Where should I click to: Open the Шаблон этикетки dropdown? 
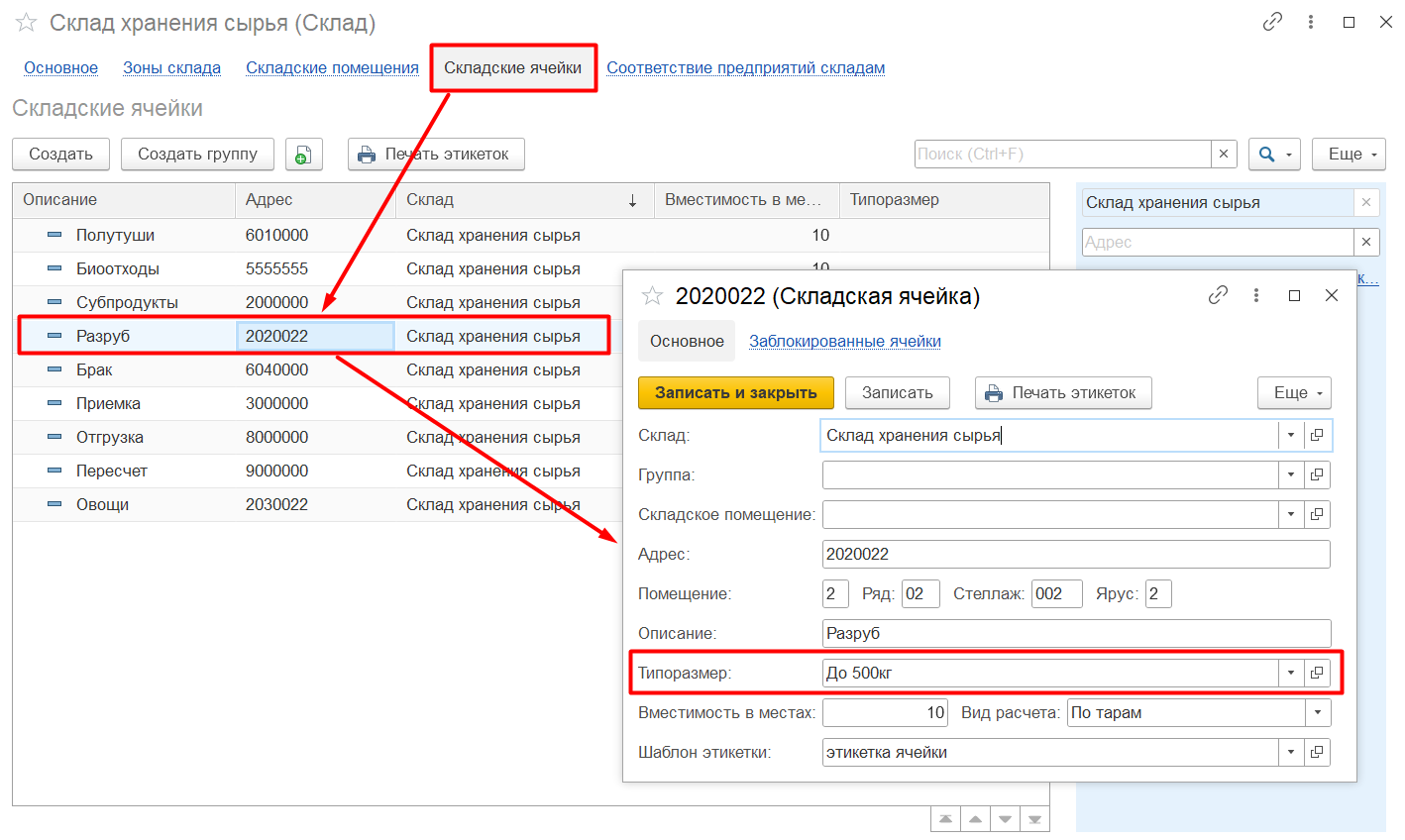[1291, 752]
